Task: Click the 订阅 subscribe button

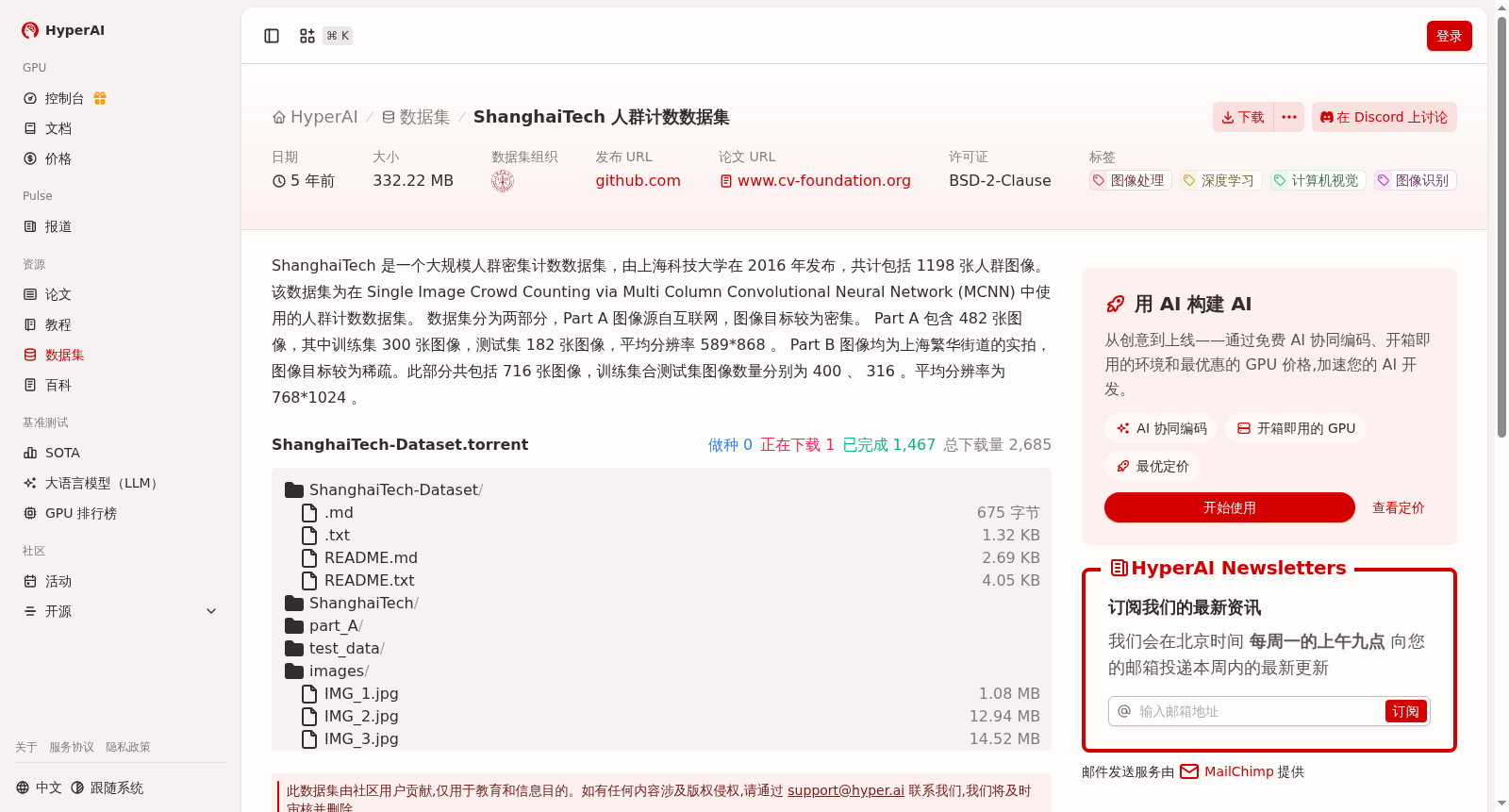Action: [1405, 711]
